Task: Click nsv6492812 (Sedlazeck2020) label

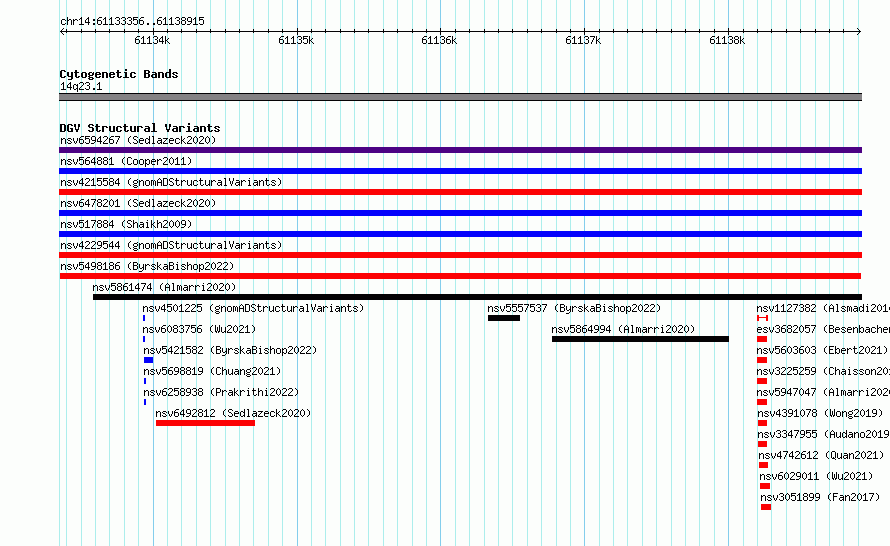Action: [233, 413]
